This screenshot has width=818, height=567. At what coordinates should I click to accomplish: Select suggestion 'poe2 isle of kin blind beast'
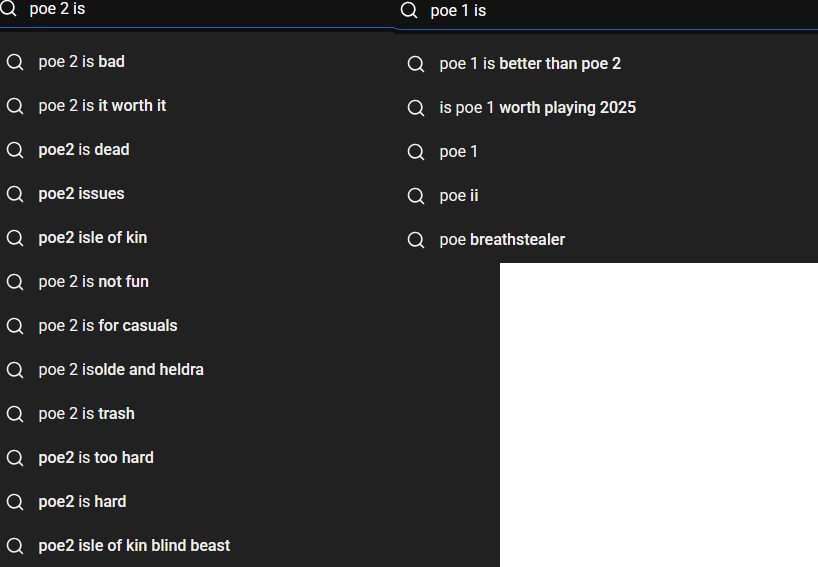click(197, 546)
